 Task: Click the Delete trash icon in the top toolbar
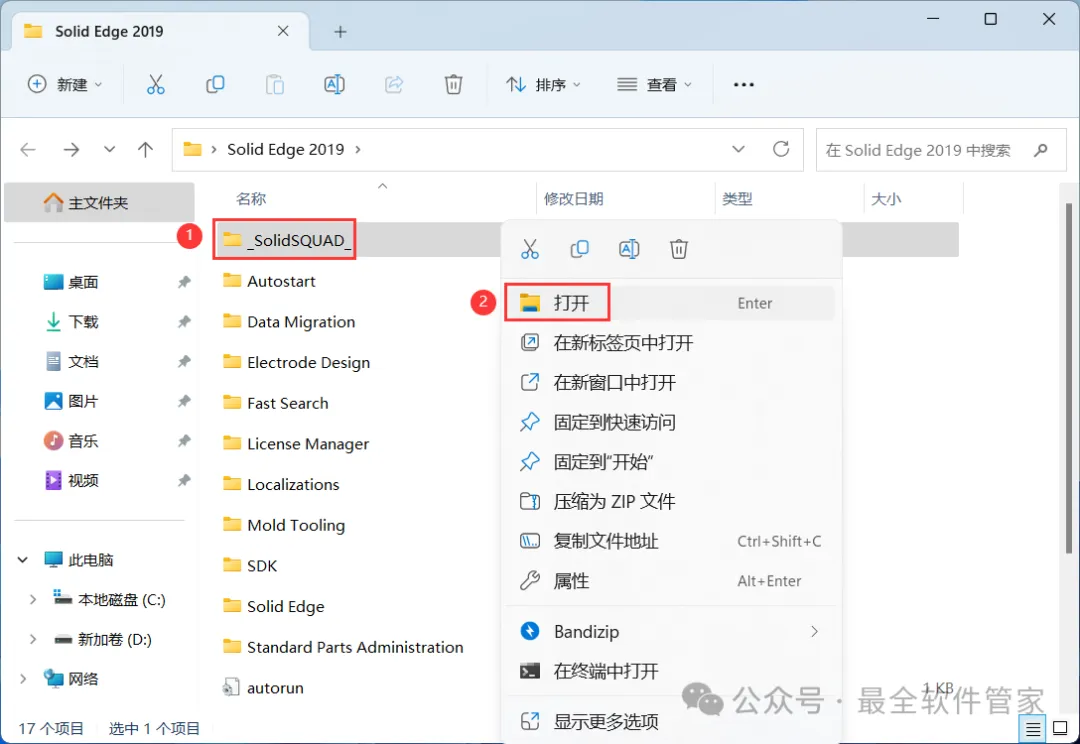(453, 85)
